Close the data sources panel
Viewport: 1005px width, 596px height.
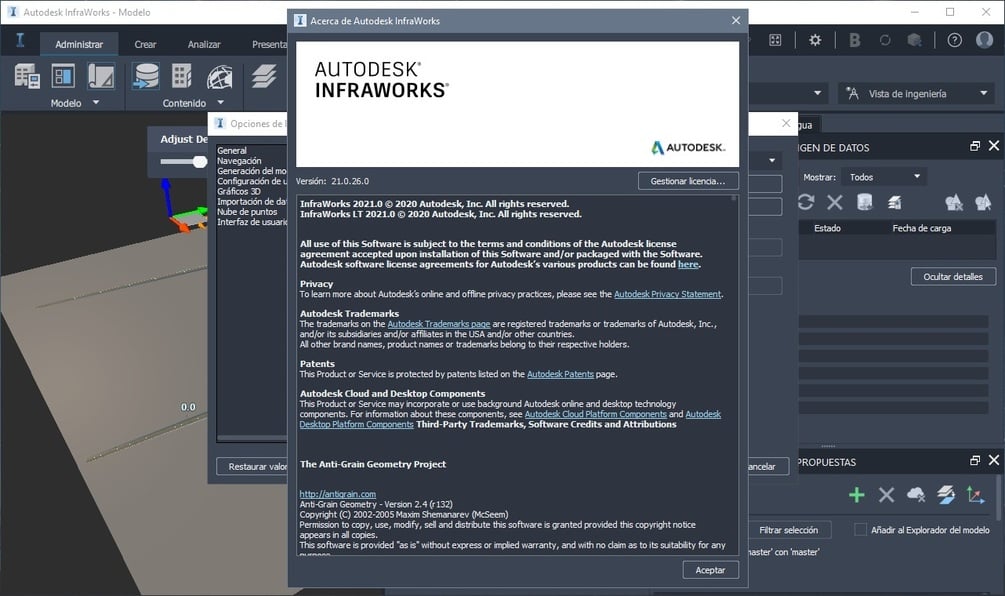[x=993, y=146]
